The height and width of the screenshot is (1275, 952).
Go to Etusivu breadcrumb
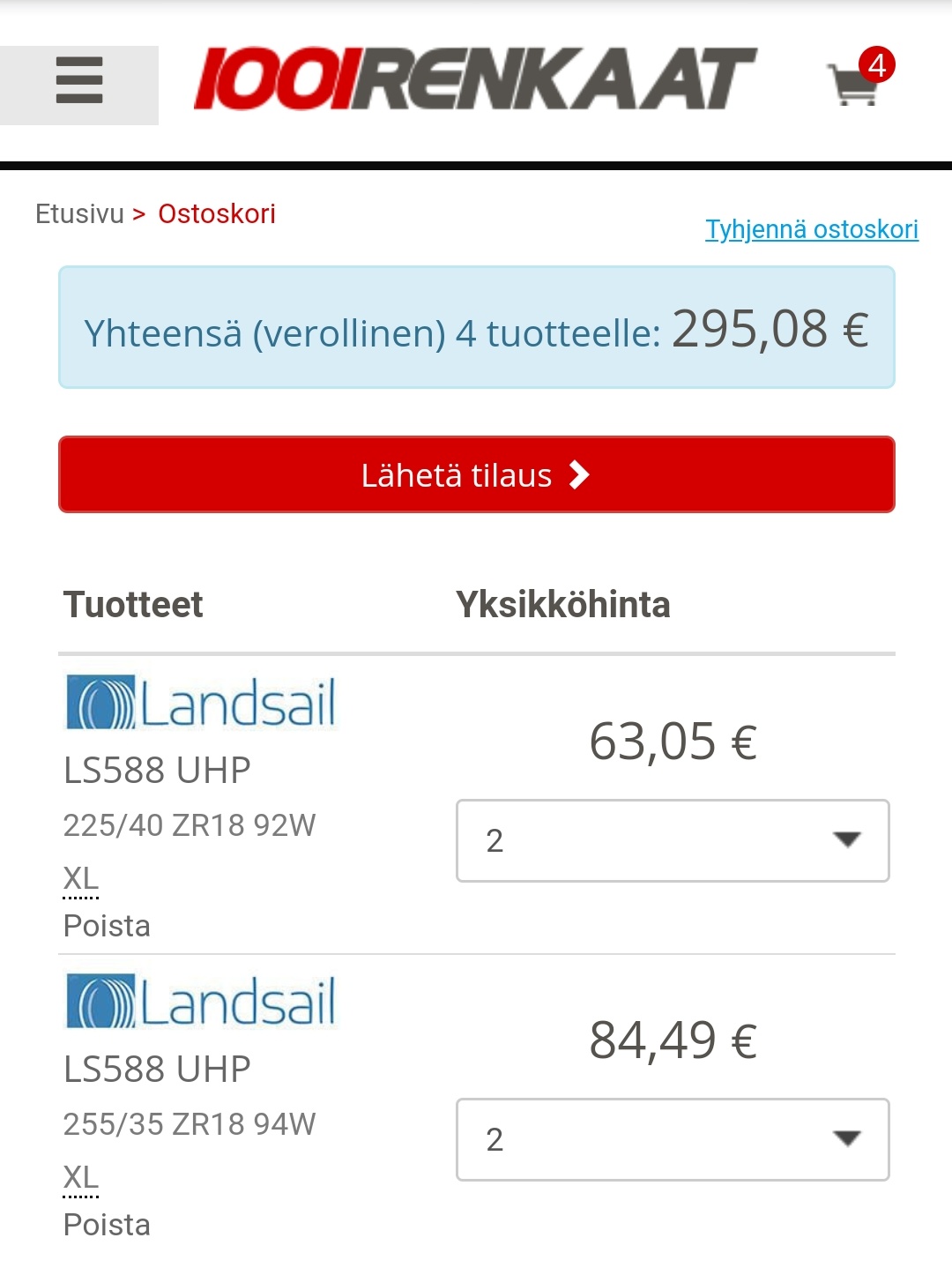click(x=79, y=213)
